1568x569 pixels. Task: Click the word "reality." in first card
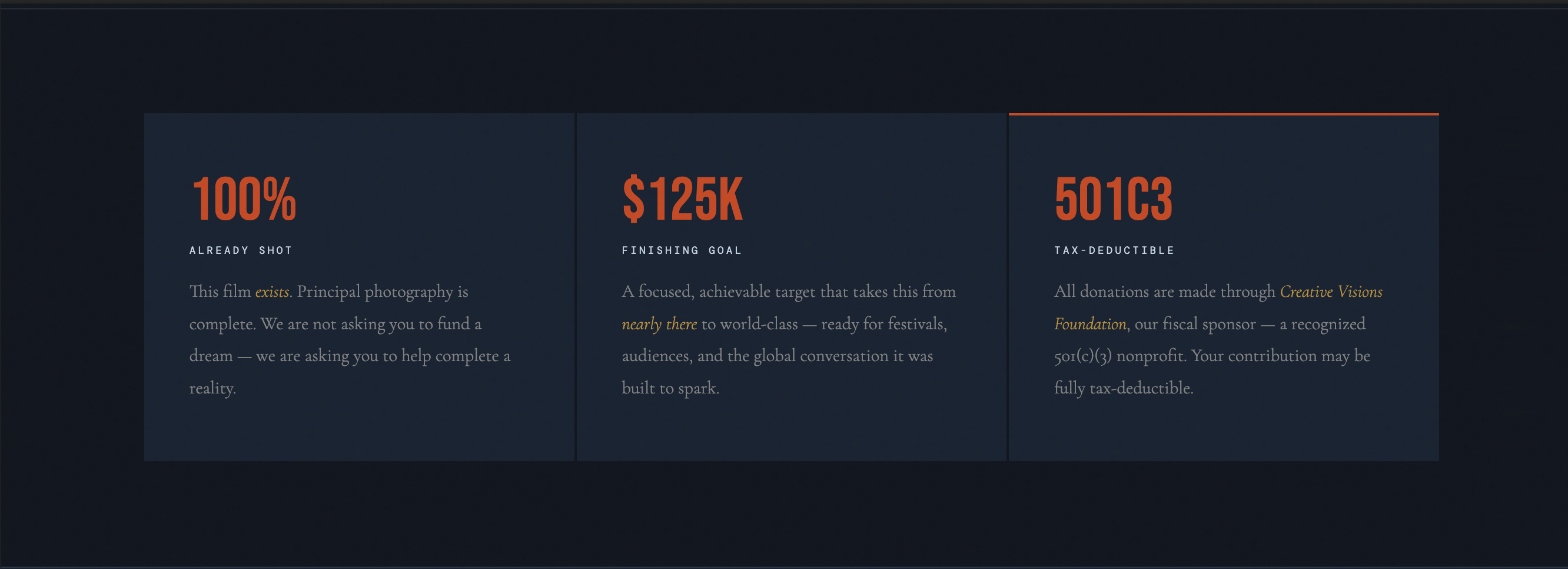point(212,388)
